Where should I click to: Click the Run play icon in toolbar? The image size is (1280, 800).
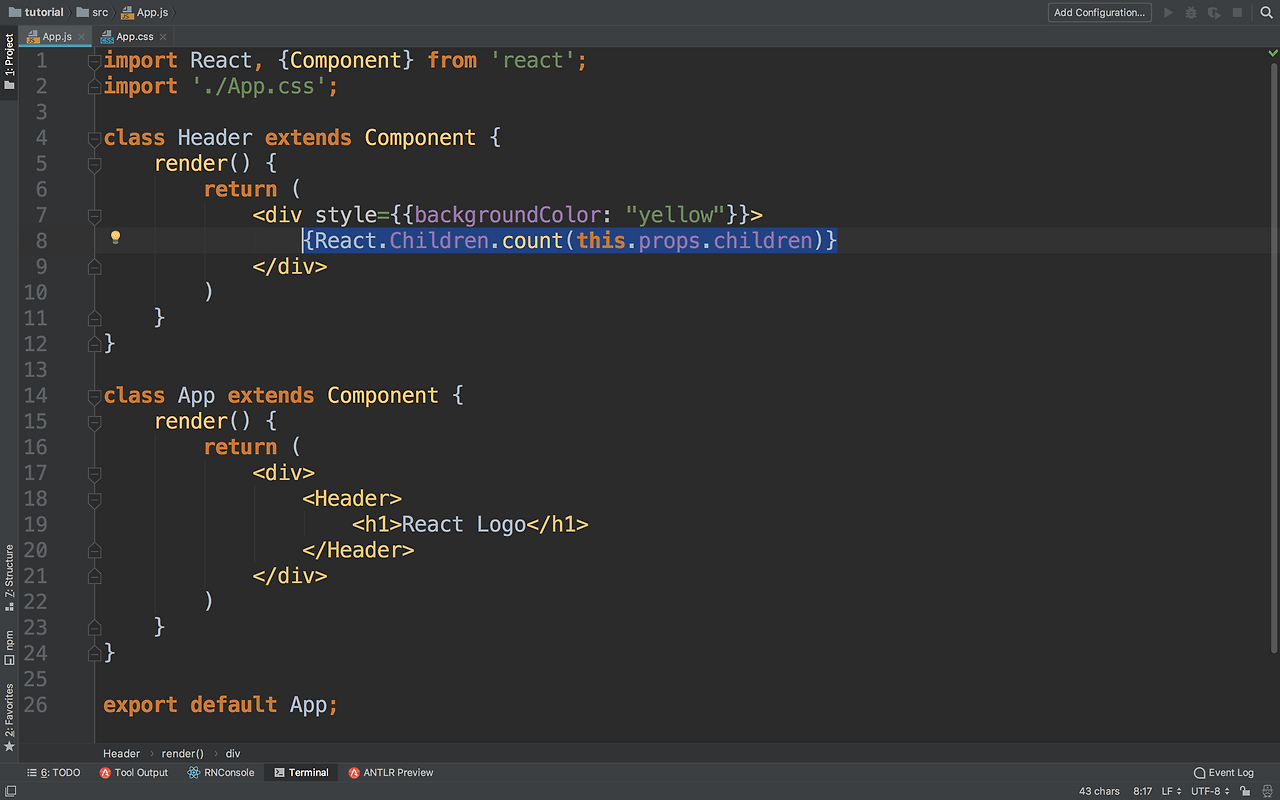click(1168, 13)
